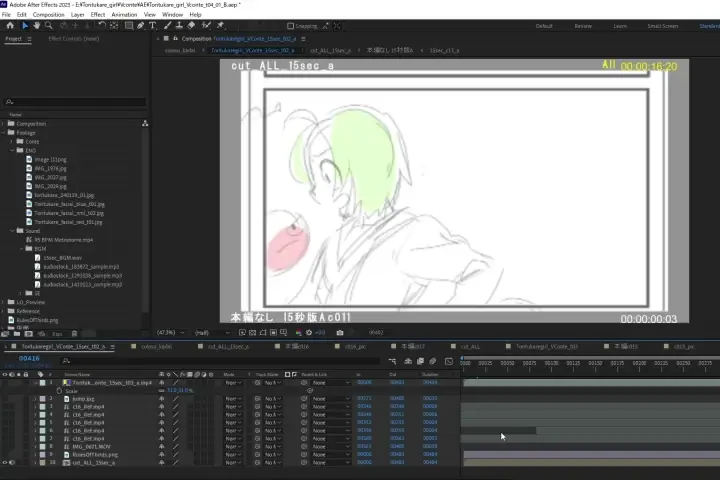Open the Track Matte dropdown of RulesOfThirds.png layer

[x=273, y=455]
